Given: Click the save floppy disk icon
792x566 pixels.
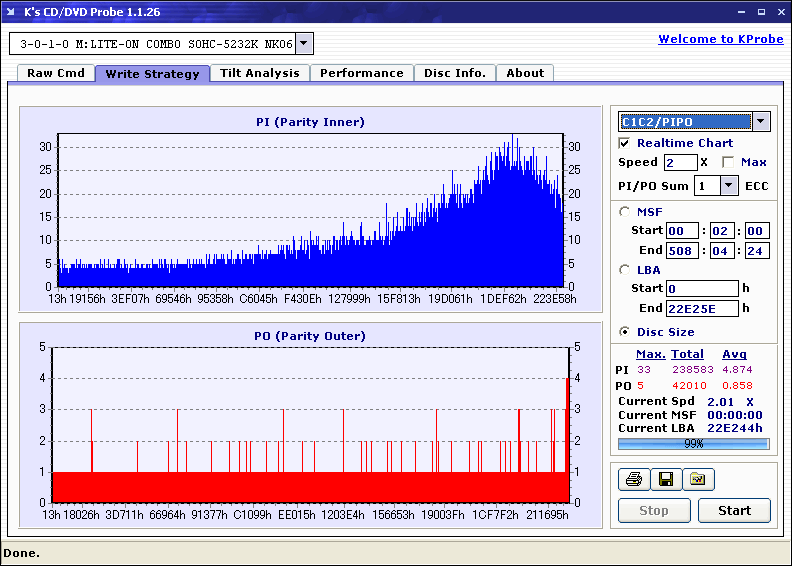Looking at the screenshot, I should (x=665, y=480).
